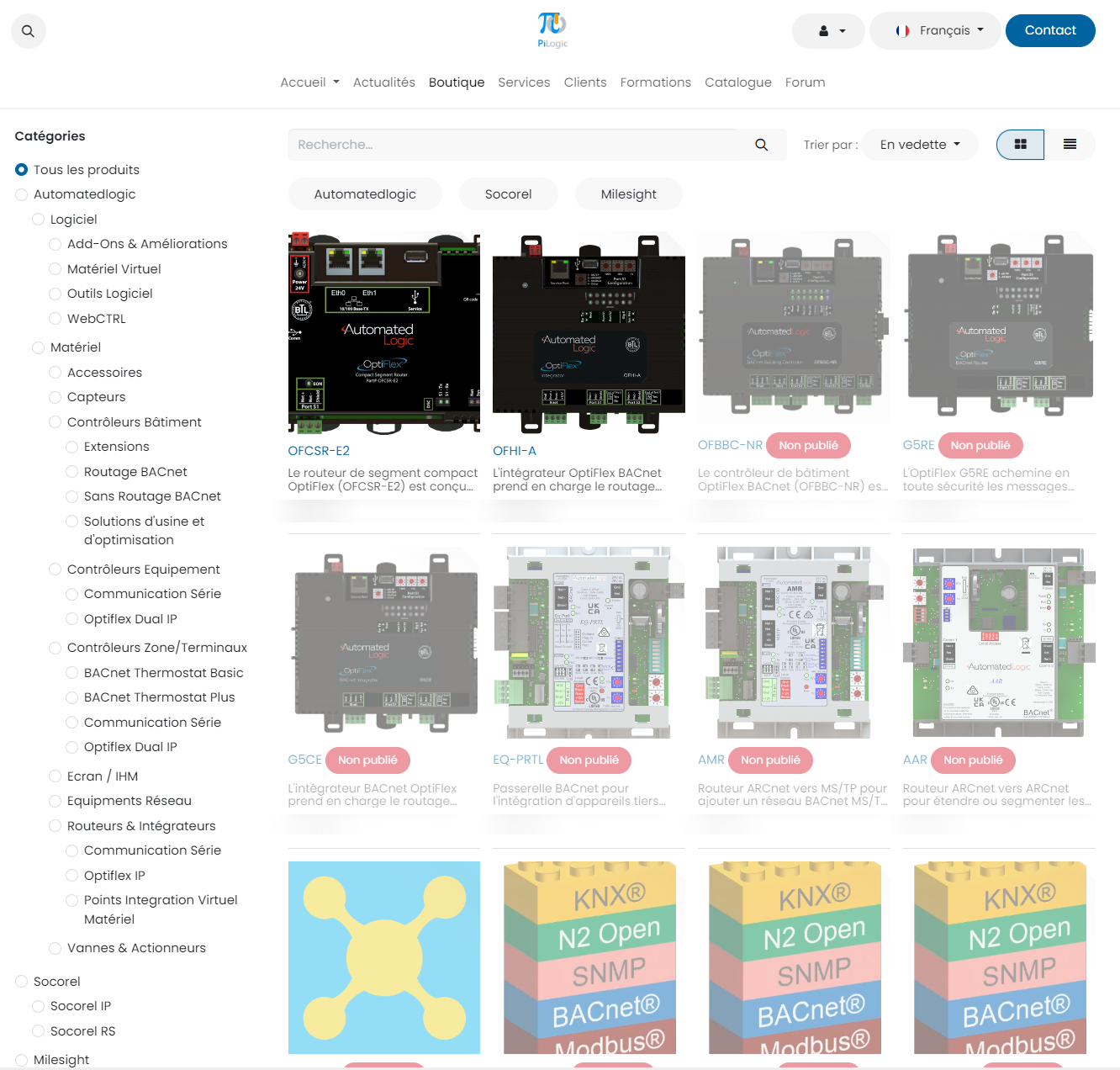Expand the Accueil menu dropdown

coord(309,82)
